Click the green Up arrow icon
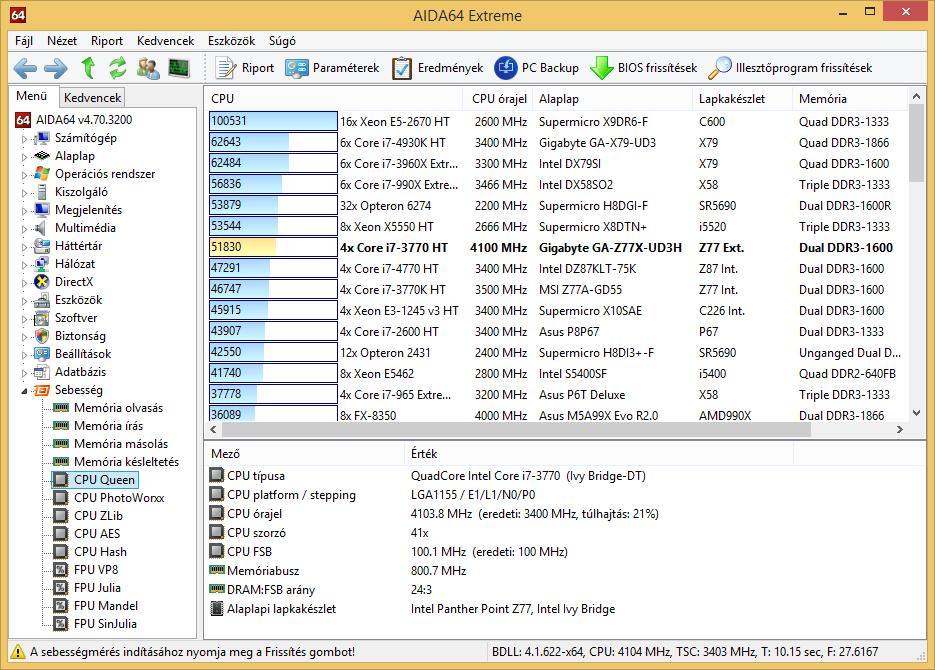Image resolution: width=935 pixels, height=670 pixels. (x=88, y=68)
